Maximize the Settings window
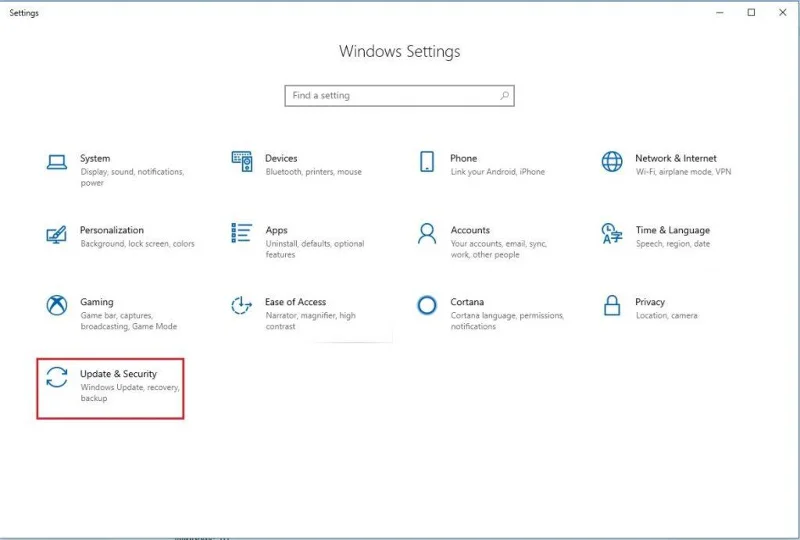800x540 pixels. [x=751, y=12]
